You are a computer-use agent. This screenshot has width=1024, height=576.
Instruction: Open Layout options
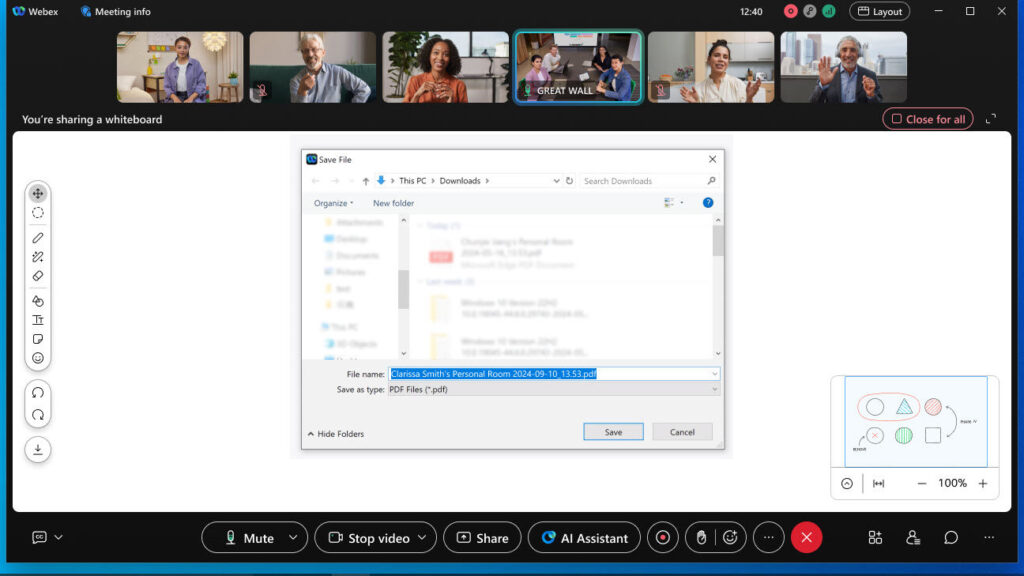click(x=880, y=12)
